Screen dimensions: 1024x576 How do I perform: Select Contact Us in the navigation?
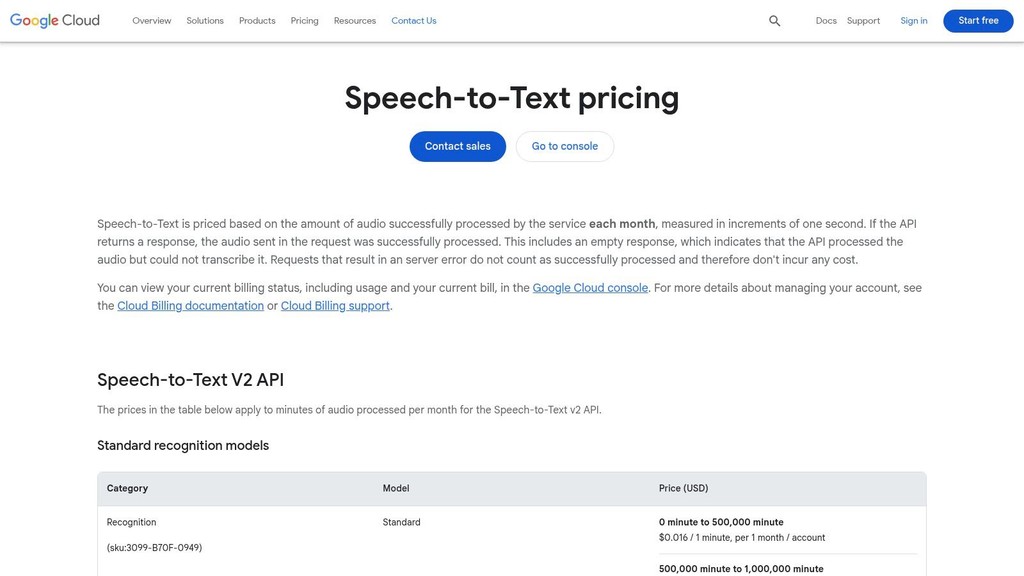click(413, 20)
